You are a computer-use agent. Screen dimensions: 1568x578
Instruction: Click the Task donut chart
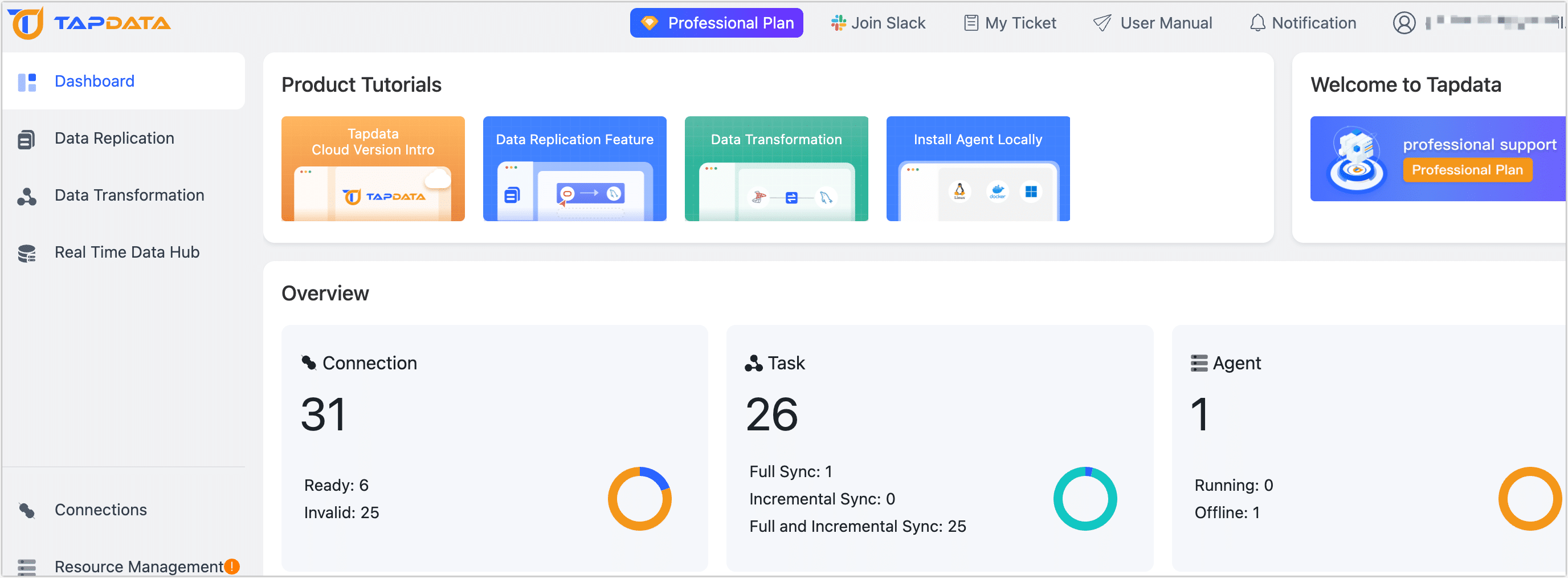[1085, 499]
